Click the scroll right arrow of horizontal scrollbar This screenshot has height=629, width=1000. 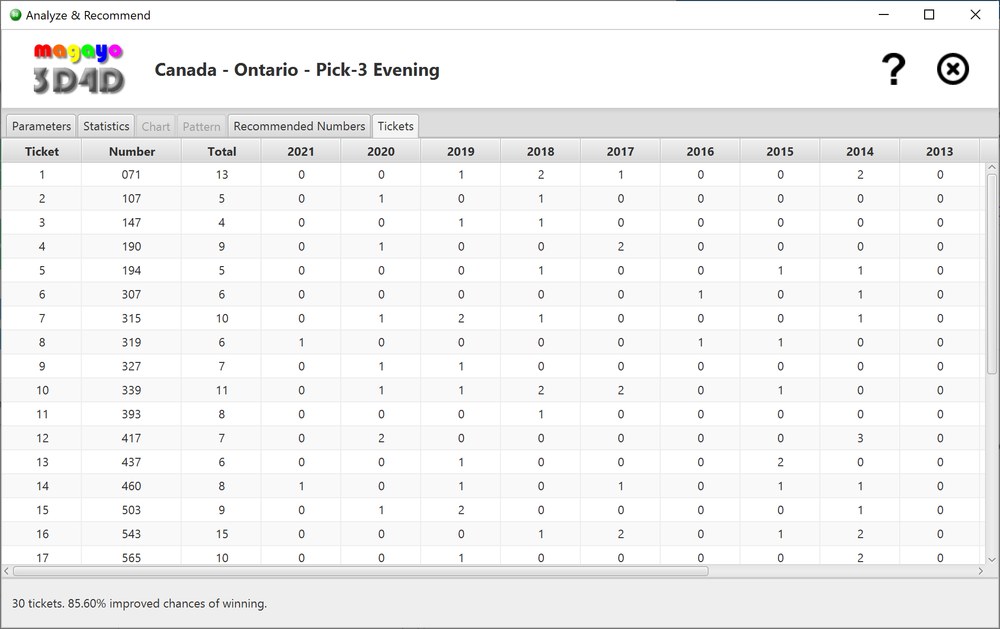979,571
